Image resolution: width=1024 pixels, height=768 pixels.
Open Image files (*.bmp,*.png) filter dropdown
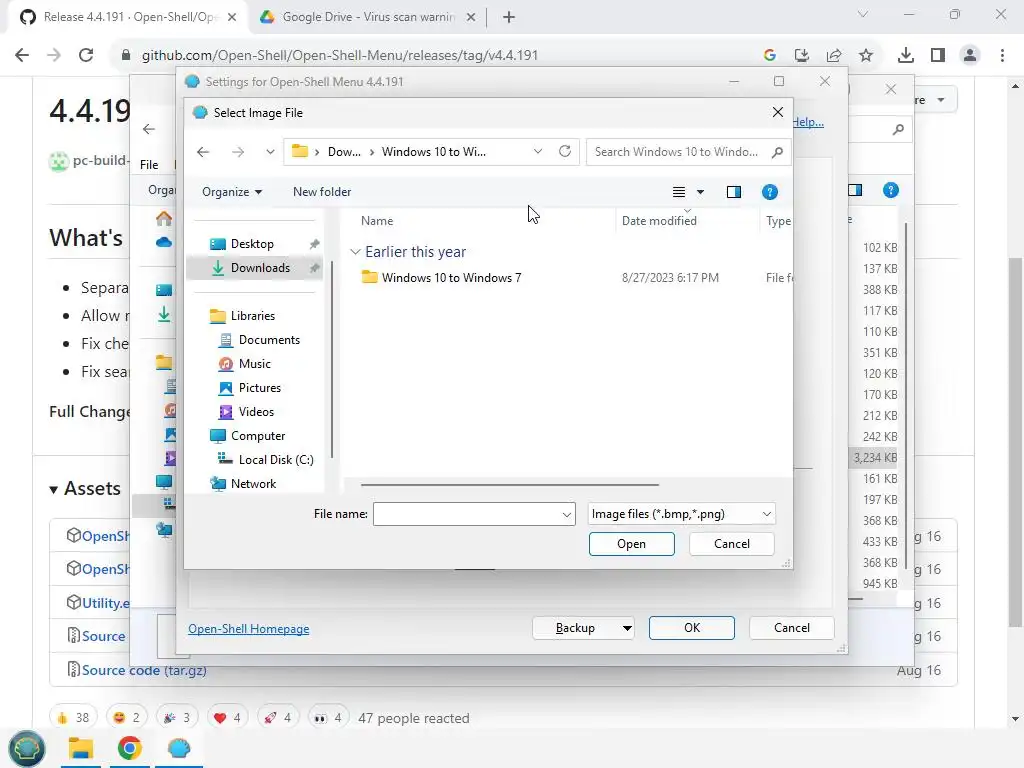point(681,514)
